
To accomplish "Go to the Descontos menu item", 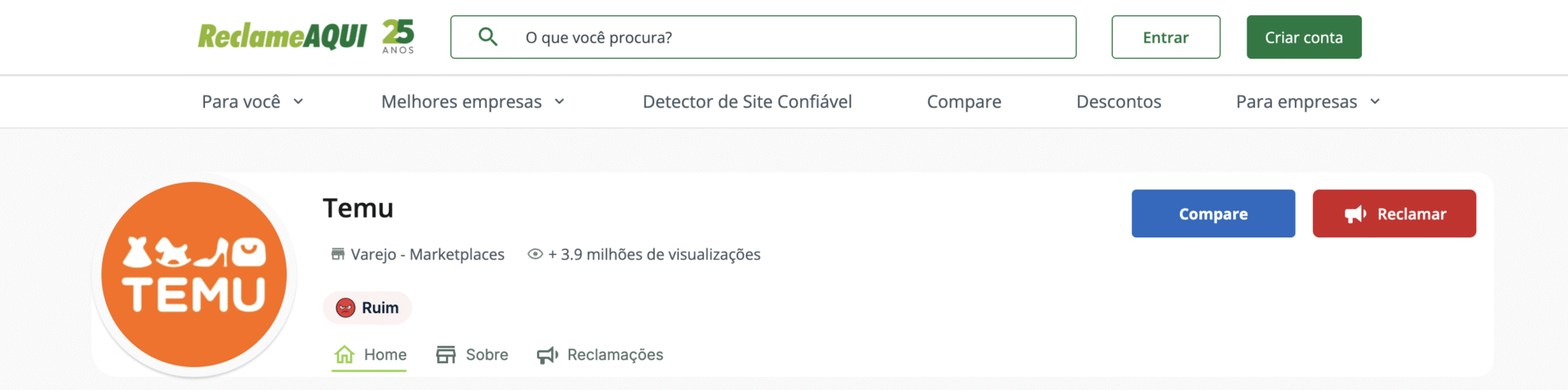I will (1118, 101).
